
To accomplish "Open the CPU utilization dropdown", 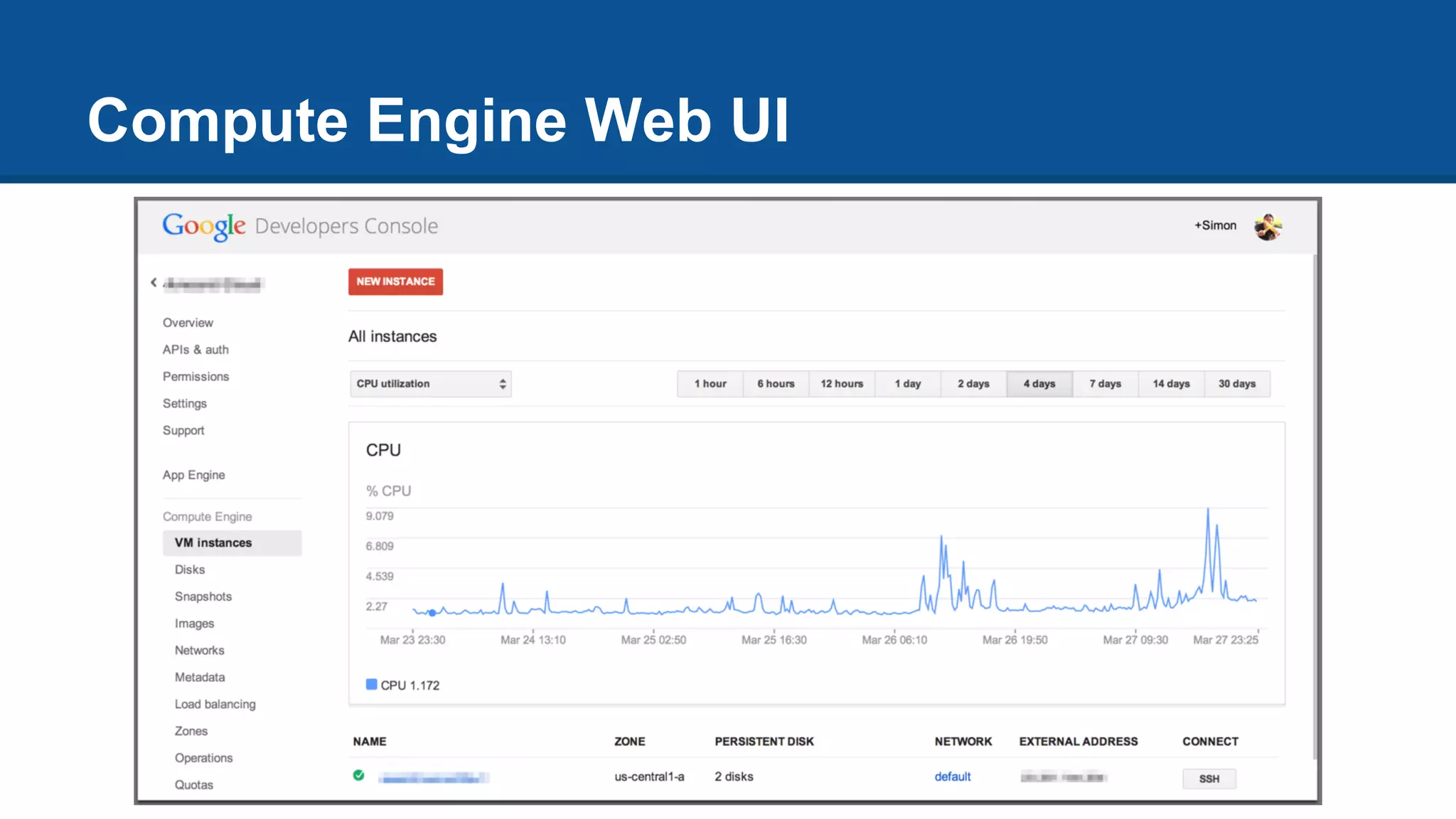I will [x=430, y=384].
